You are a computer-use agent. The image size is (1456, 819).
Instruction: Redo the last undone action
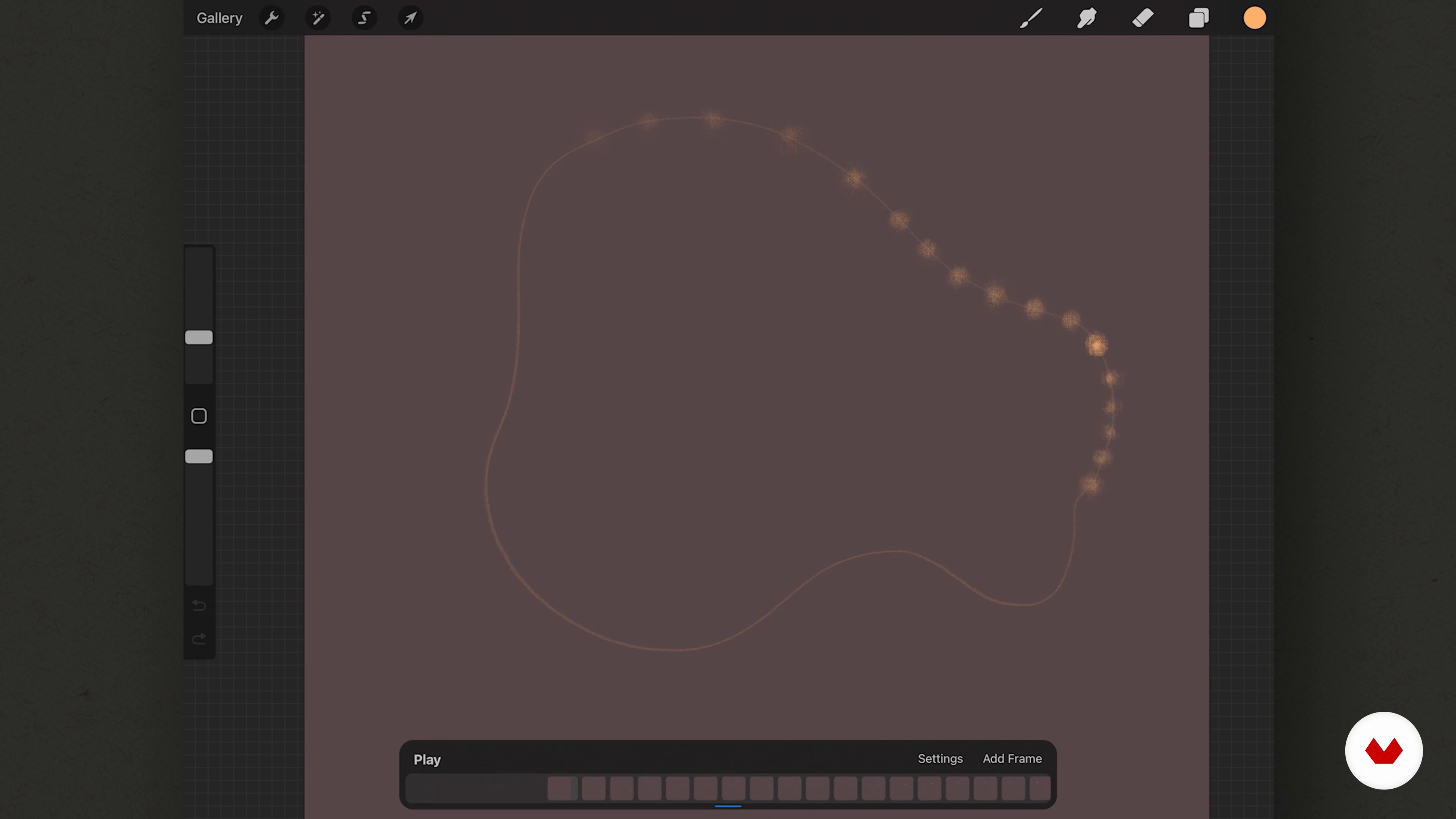(x=199, y=639)
